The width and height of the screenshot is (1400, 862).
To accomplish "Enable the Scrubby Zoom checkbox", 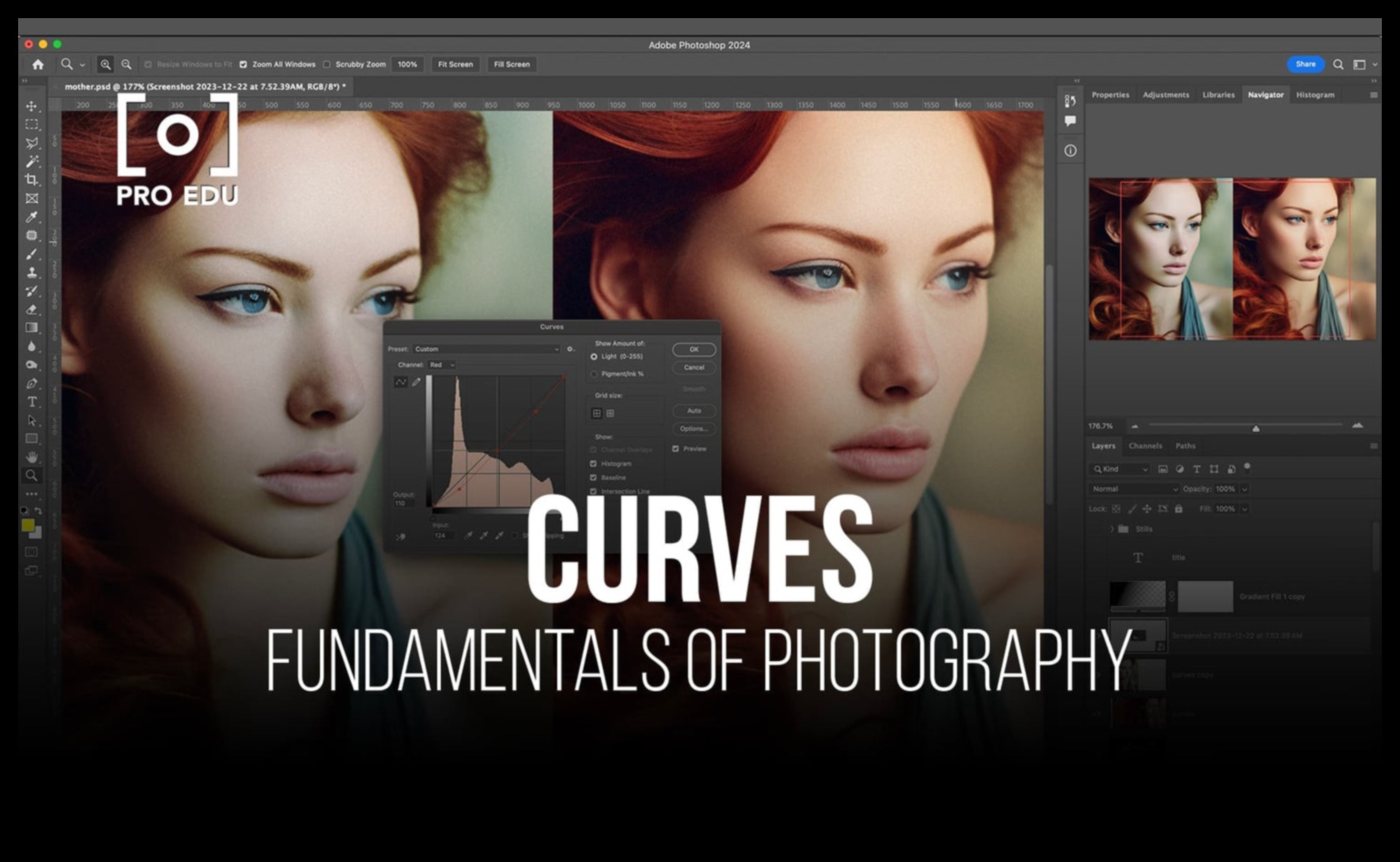I will (x=326, y=65).
